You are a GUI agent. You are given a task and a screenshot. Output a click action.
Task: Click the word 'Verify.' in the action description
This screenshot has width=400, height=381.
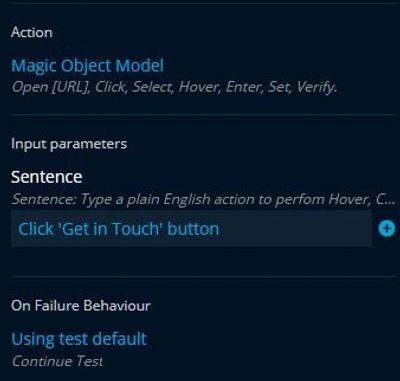pos(317,88)
